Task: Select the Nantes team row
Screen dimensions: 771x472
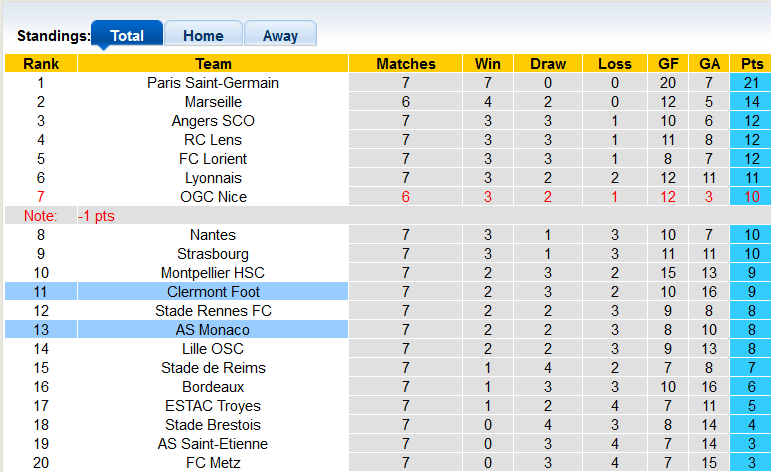Action: pyautogui.click(x=213, y=235)
